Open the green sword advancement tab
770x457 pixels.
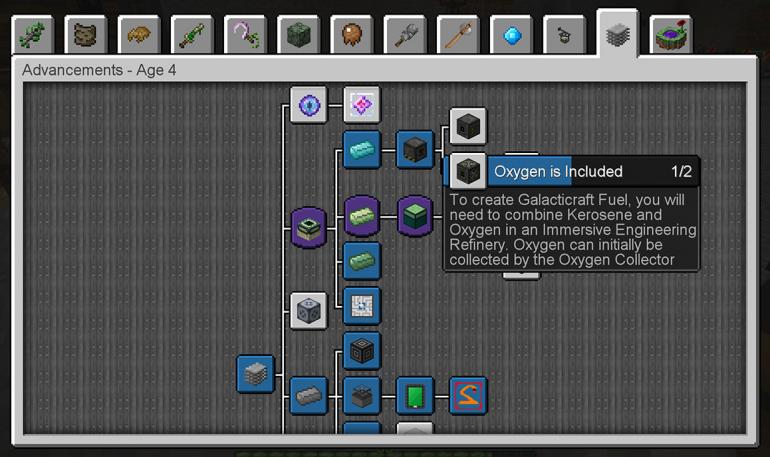[x=192, y=35]
